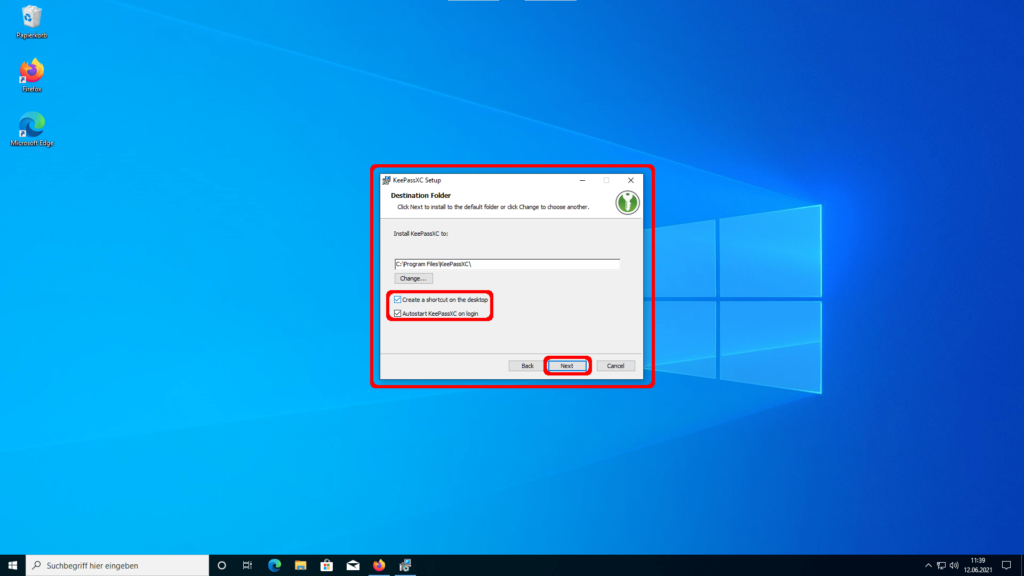Open File Explorer from the taskbar

tap(300, 566)
